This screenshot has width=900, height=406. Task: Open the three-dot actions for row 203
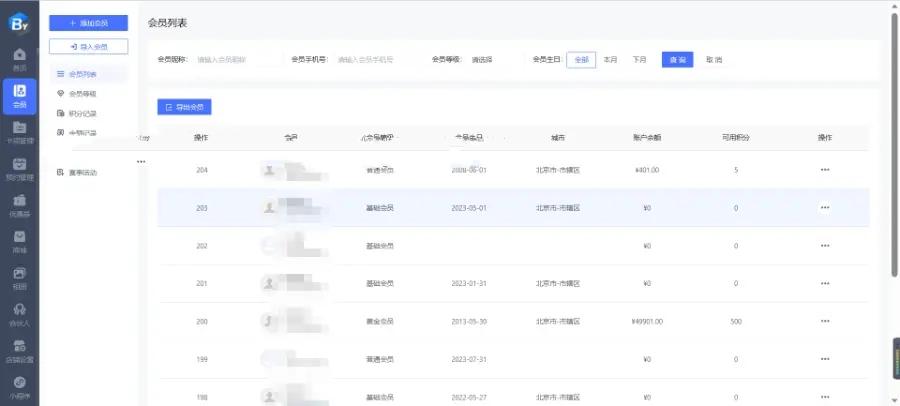825,208
